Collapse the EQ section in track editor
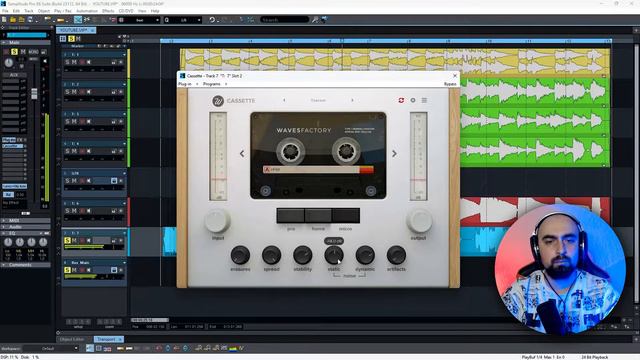The image size is (640, 360). 25,233
